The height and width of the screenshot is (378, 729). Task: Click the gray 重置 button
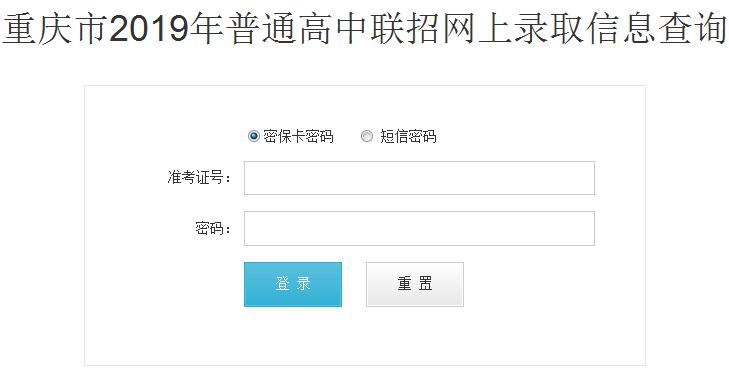(415, 284)
